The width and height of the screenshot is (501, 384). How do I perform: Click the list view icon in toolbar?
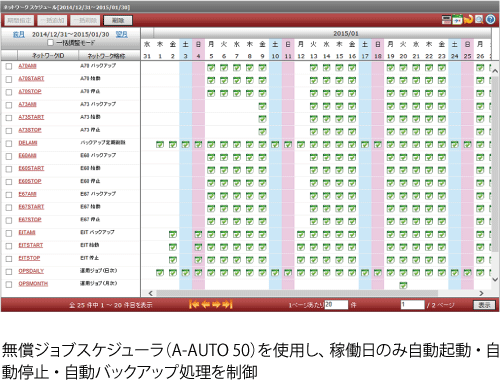[x=446, y=20]
